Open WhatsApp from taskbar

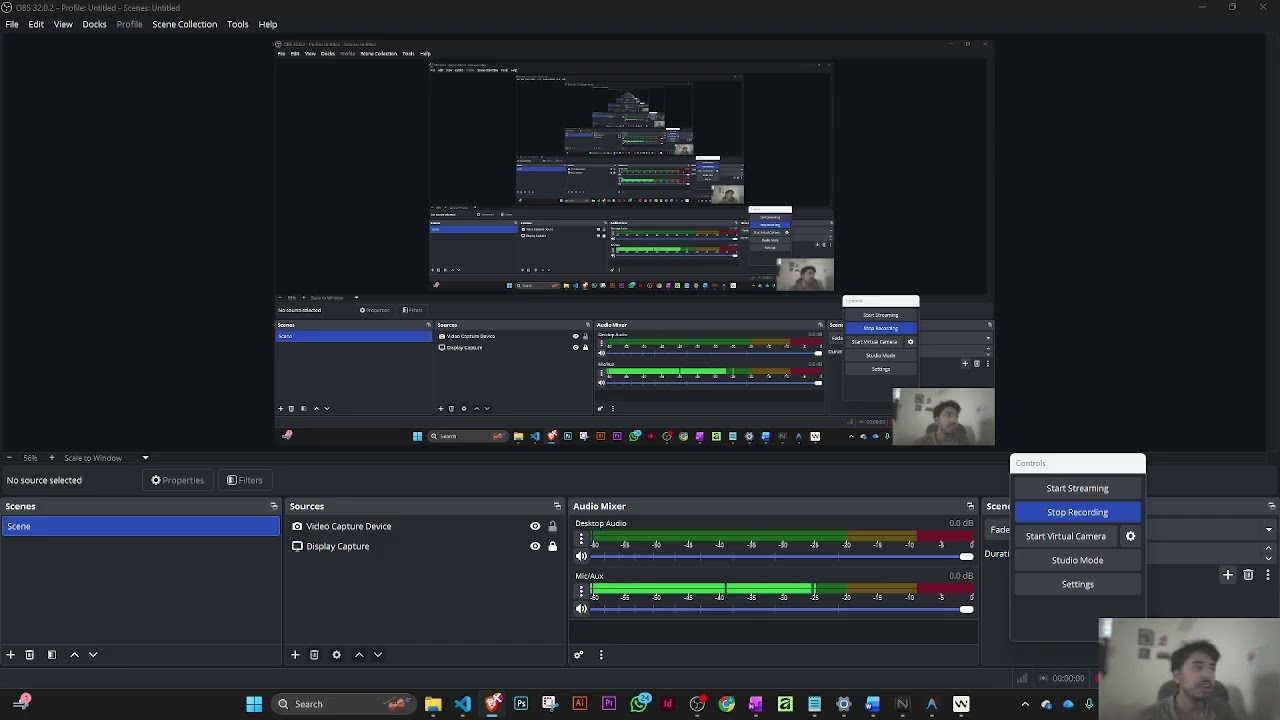(639, 704)
